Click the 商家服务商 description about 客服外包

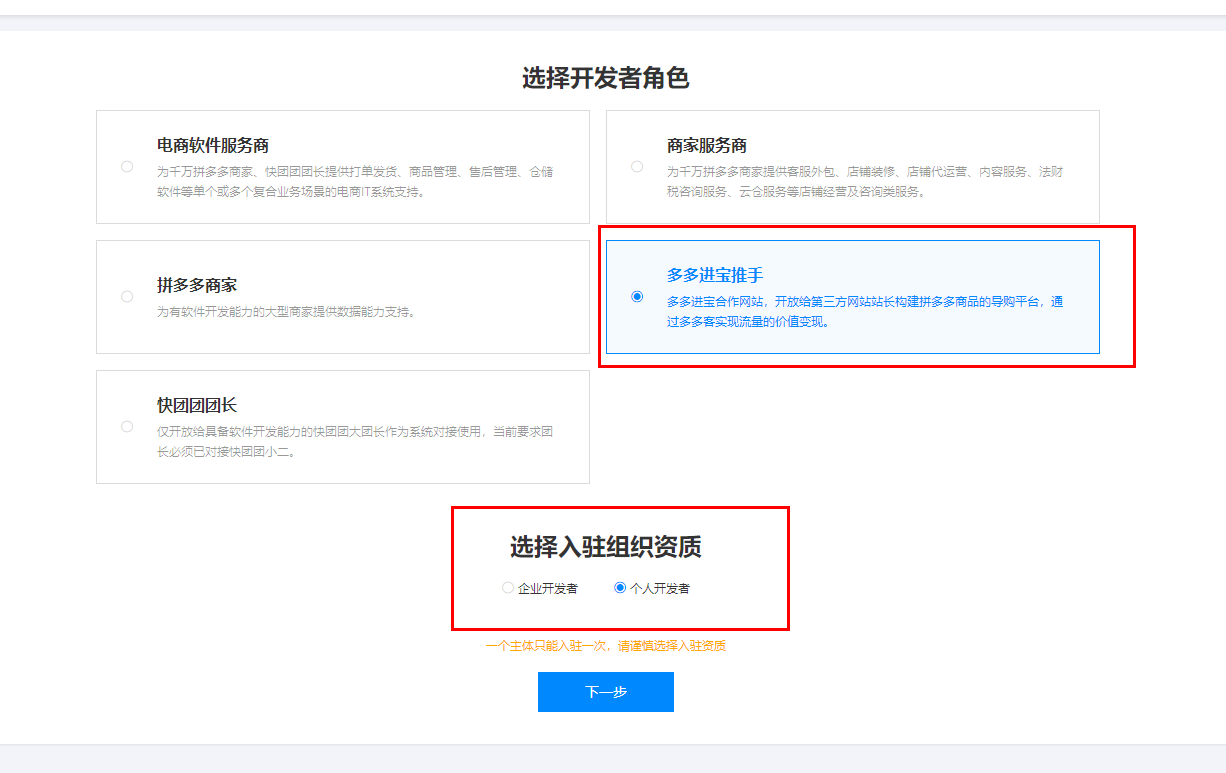tap(865, 181)
